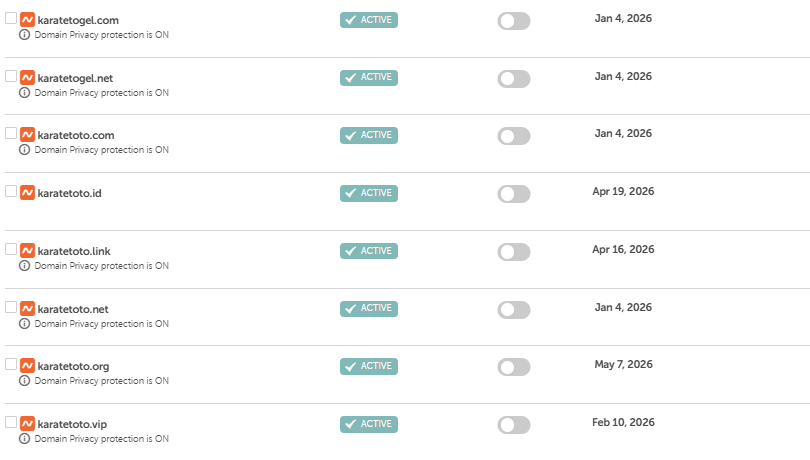The width and height of the screenshot is (810, 460).
Task: Switch on the toggle for karatetoto.vip
Action: (x=513, y=425)
